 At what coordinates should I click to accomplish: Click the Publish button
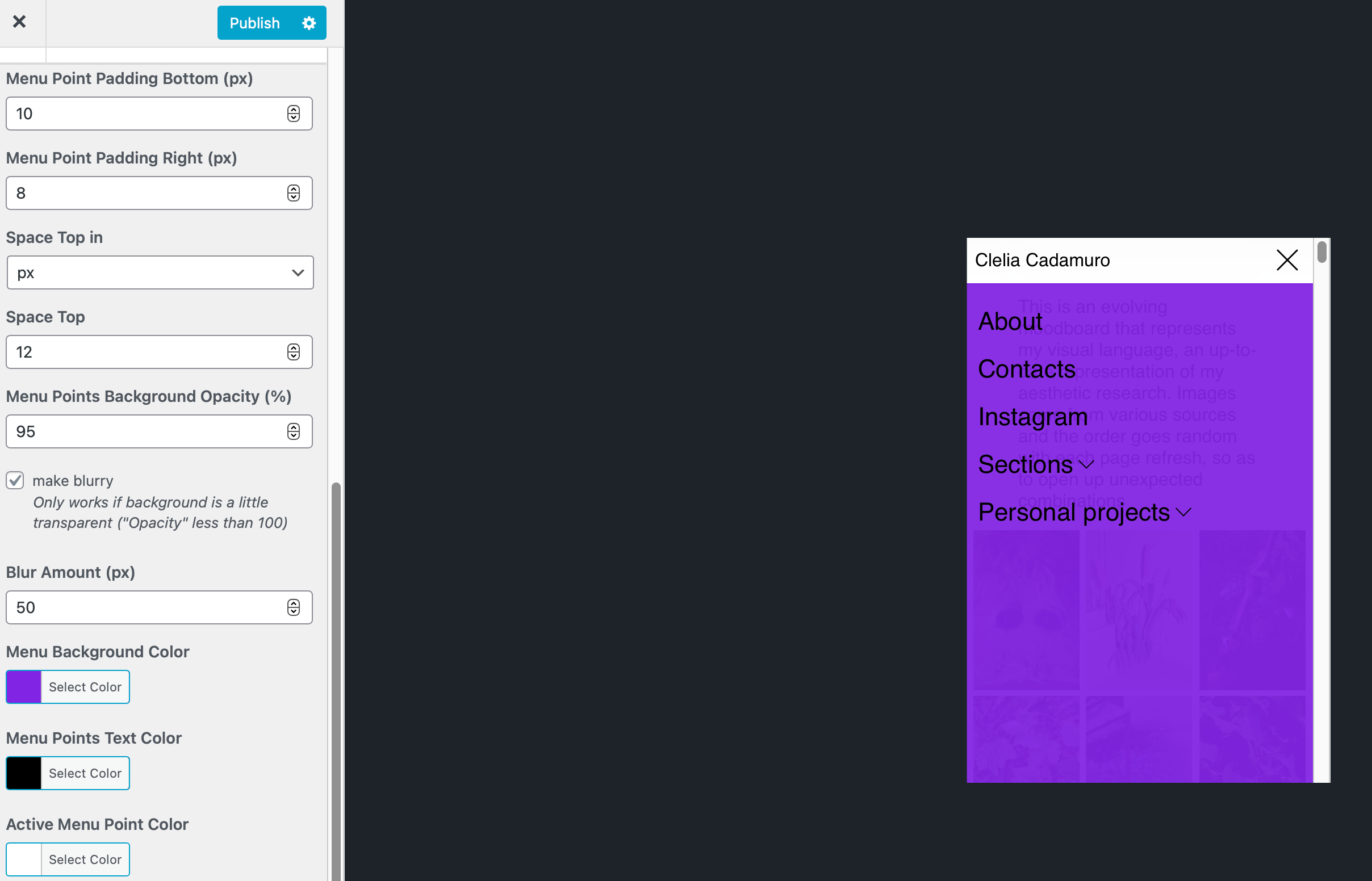(x=254, y=23)
